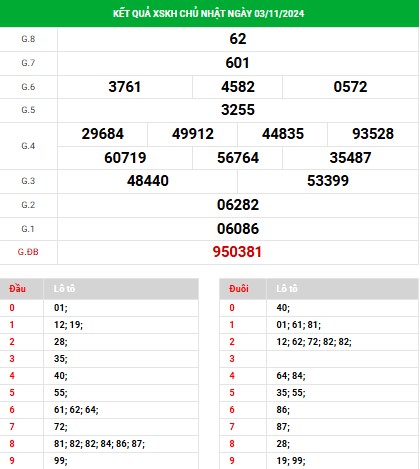Click G.6 number 4582
The height and width of the screenshot is (469, 420).
point(238,87)
